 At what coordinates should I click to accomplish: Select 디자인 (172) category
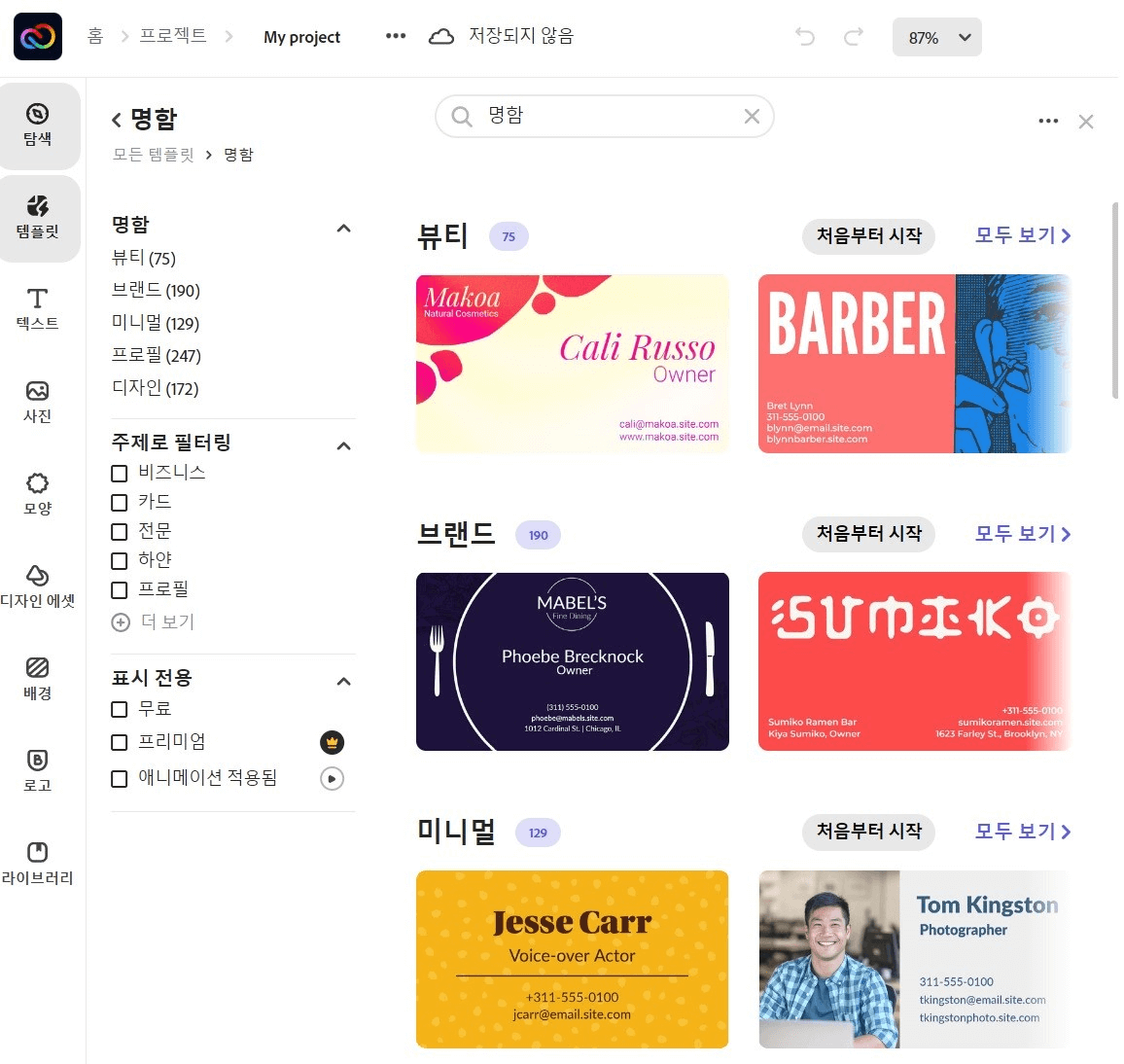click(155, 389)
